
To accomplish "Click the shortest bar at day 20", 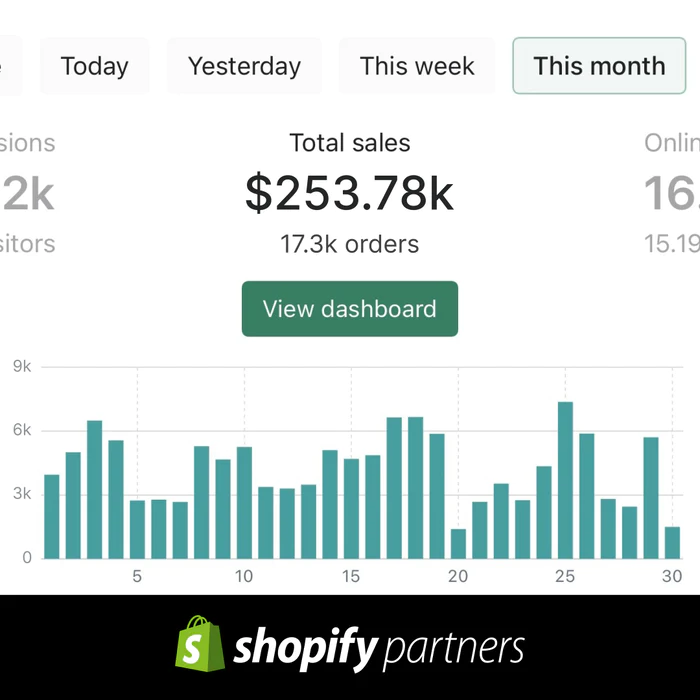I will point(458,543).
